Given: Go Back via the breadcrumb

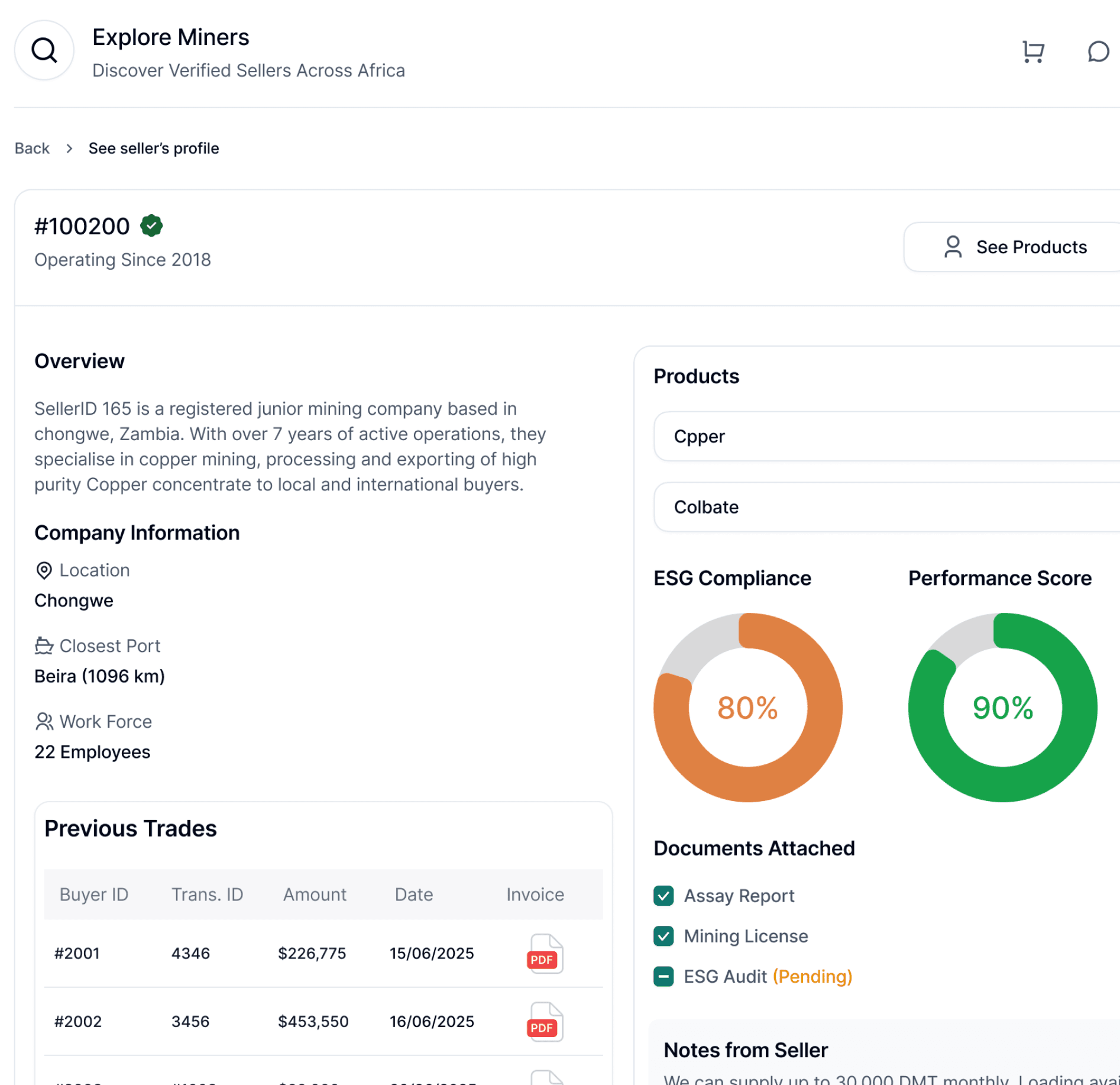Looking at the screenshot, I should point(32,148).
